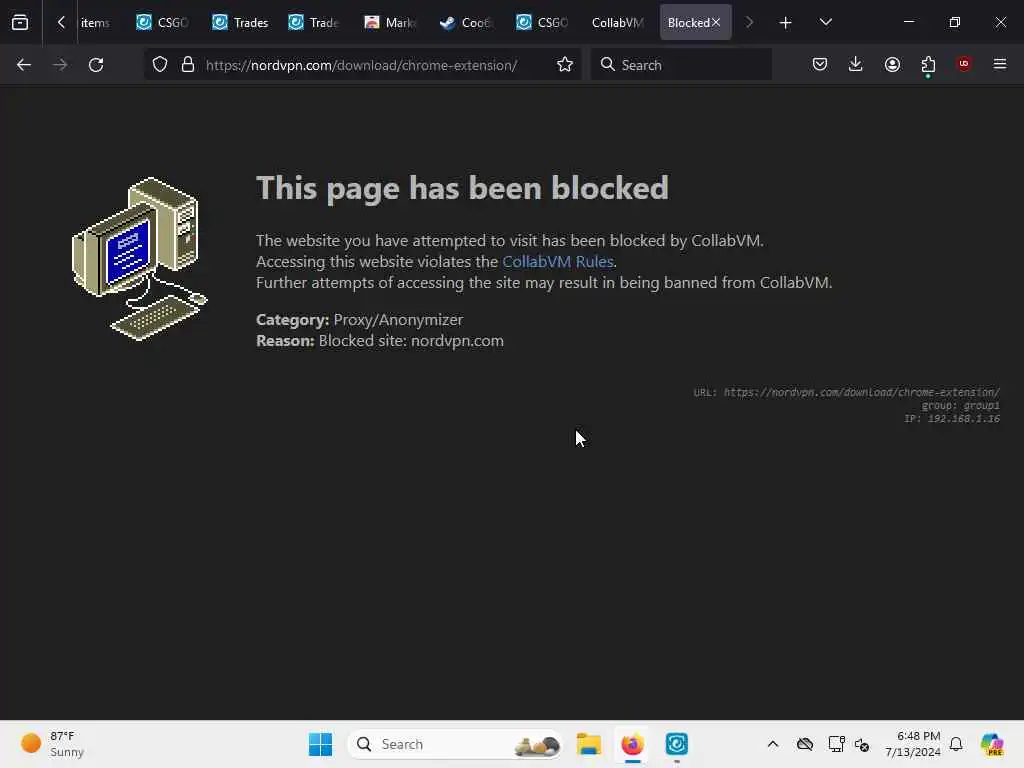Click the 'Category: Proxy/Anonymizer' line
This screenshot has height=768, width=1024.
[x=359, y=320]
